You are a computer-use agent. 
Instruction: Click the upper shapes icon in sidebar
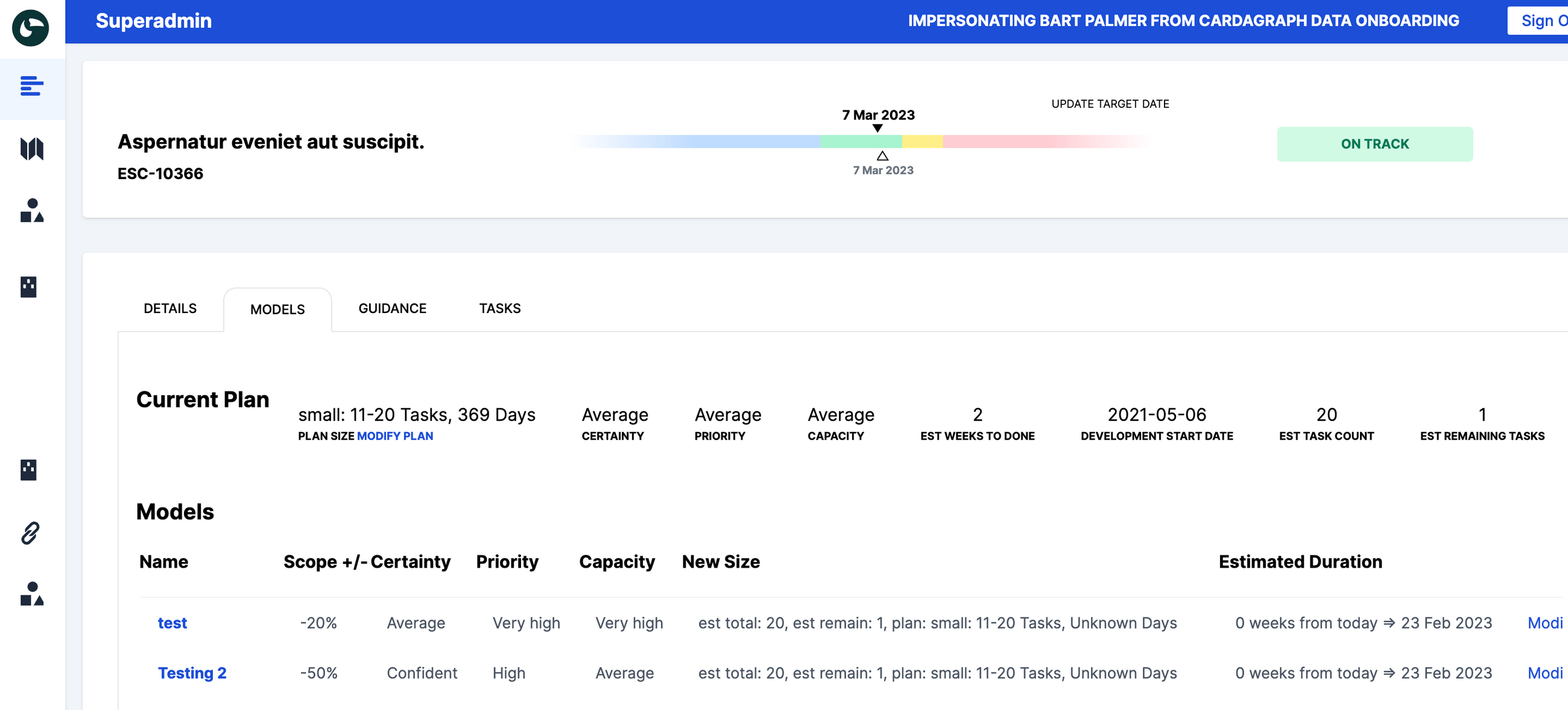(31, 211)
